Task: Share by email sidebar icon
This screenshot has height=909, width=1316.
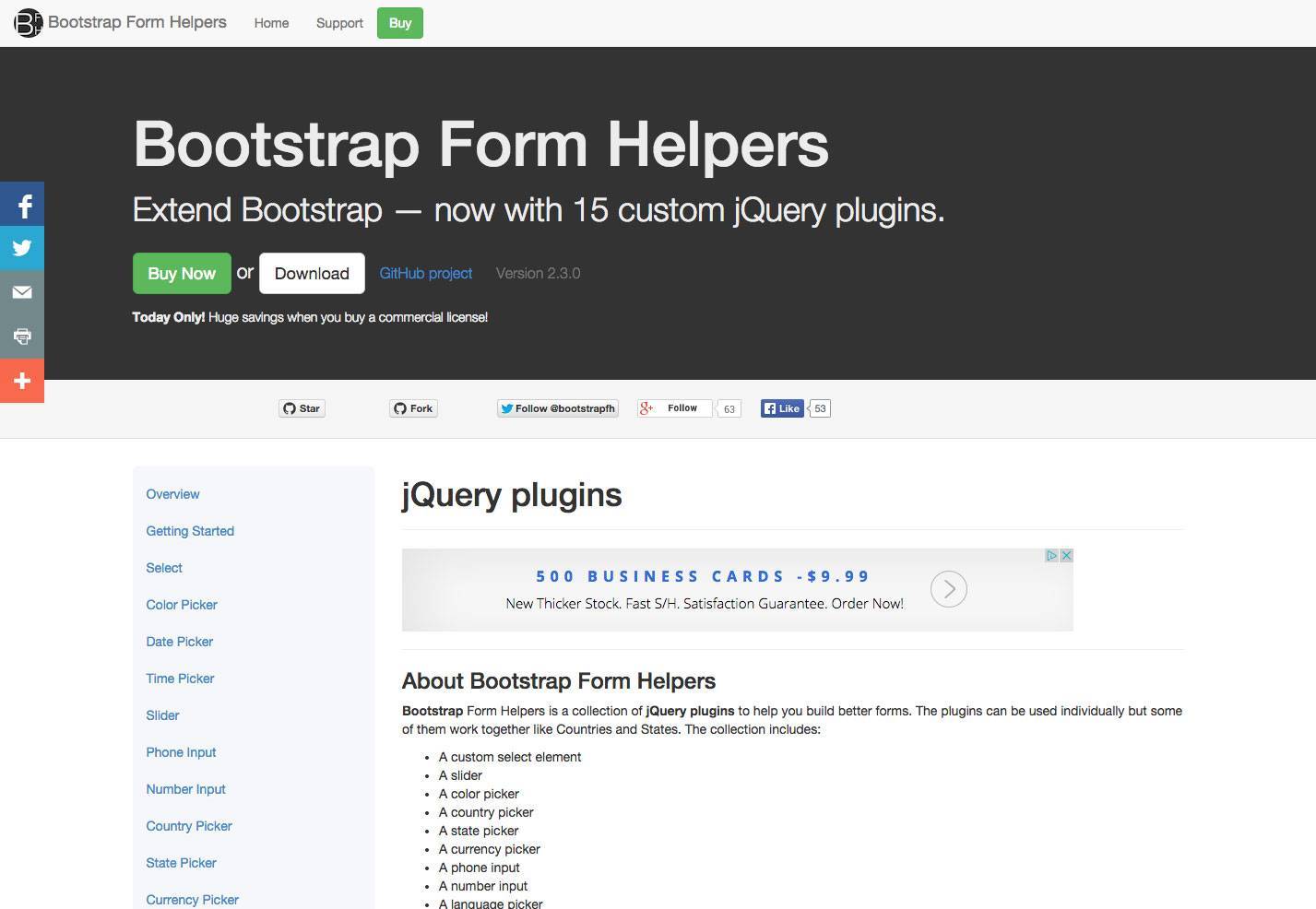Action: (x=22, y=292)
